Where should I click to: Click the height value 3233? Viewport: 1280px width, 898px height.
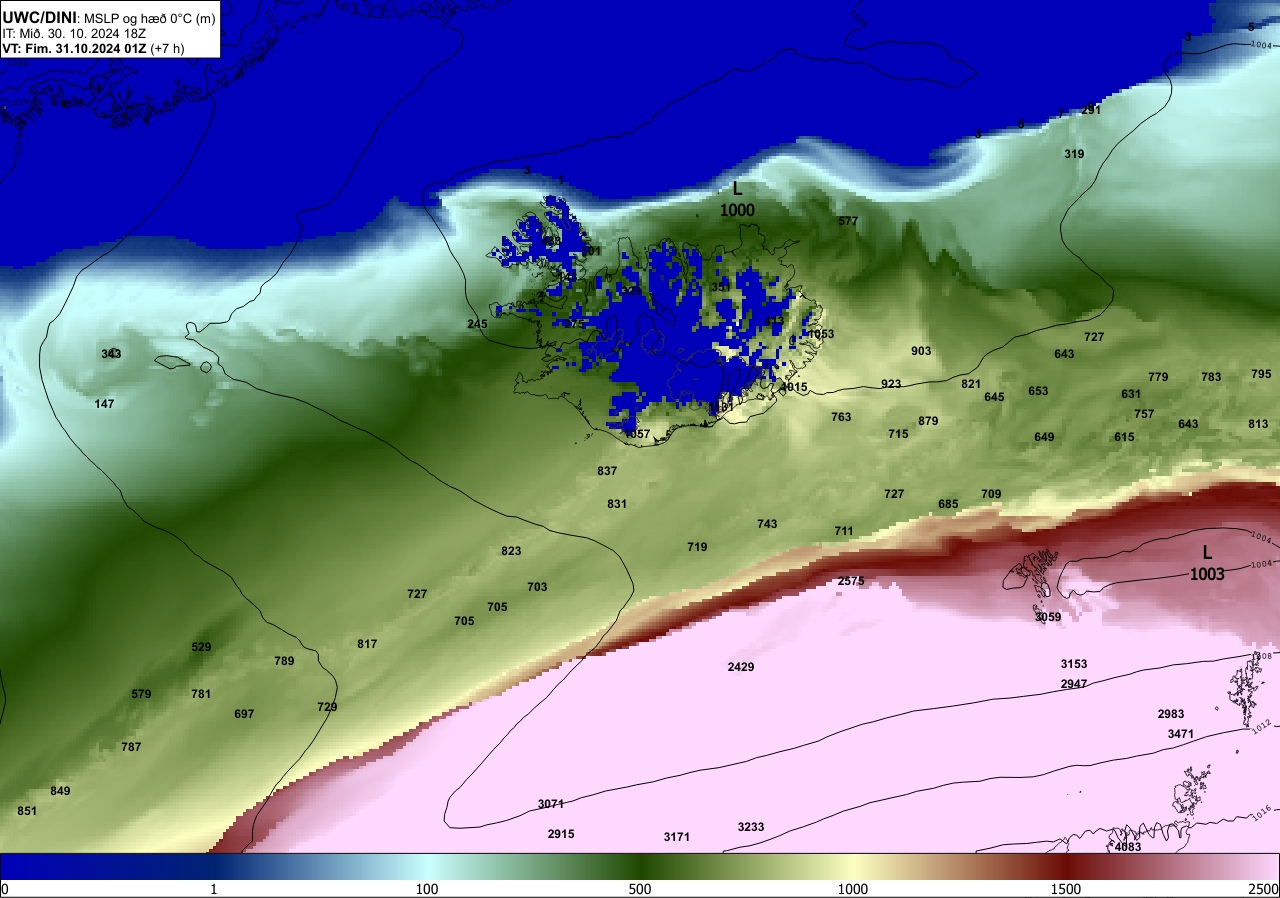click(x=751, y=827)
